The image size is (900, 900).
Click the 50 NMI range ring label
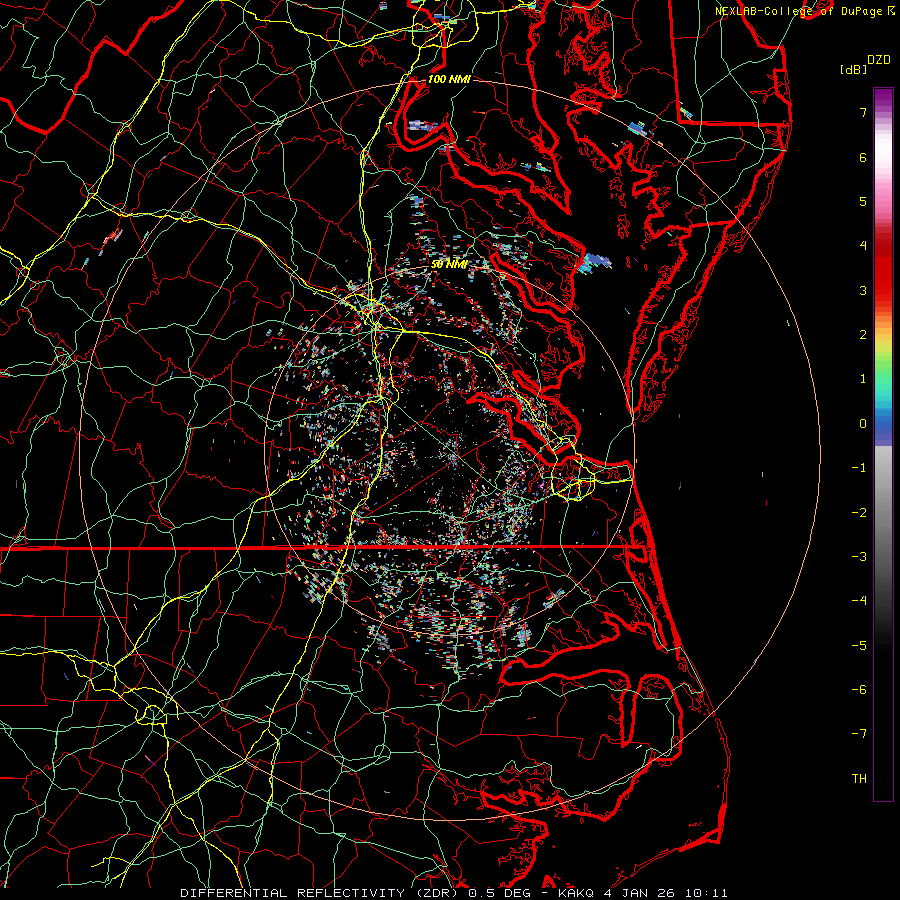tap(449, 264)
